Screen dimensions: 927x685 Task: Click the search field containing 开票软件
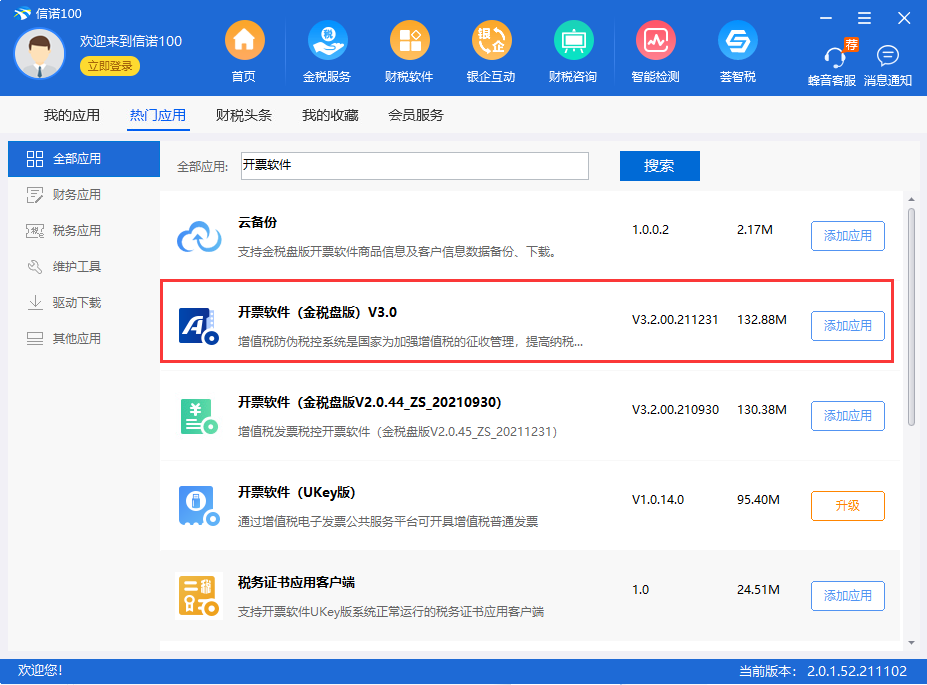414,165
